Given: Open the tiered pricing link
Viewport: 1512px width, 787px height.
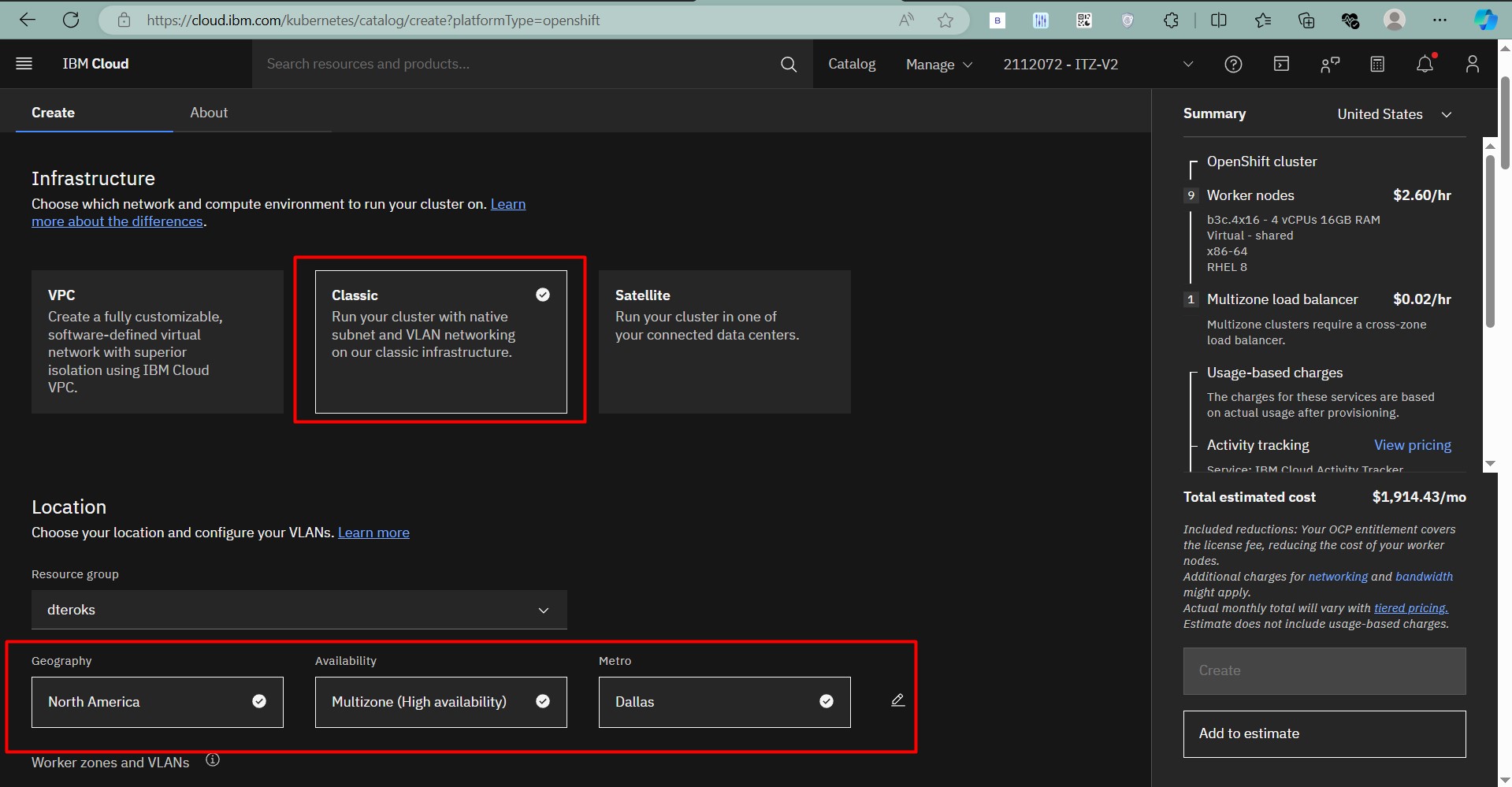Looking at the screenshot, I should pyautogui.click(x=1411, y=608).
